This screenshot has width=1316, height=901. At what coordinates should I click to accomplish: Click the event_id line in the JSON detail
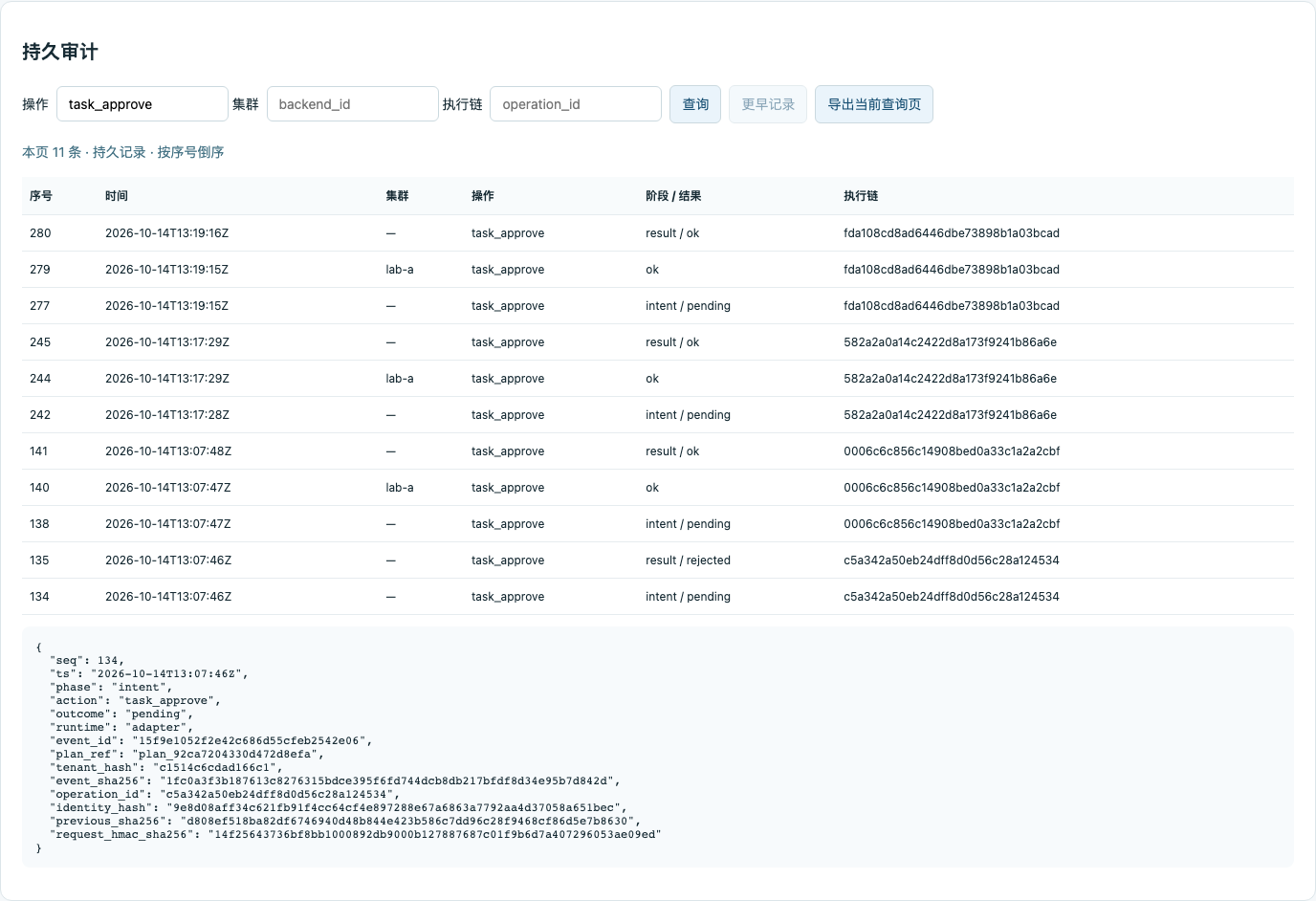[x=211, y=741]
